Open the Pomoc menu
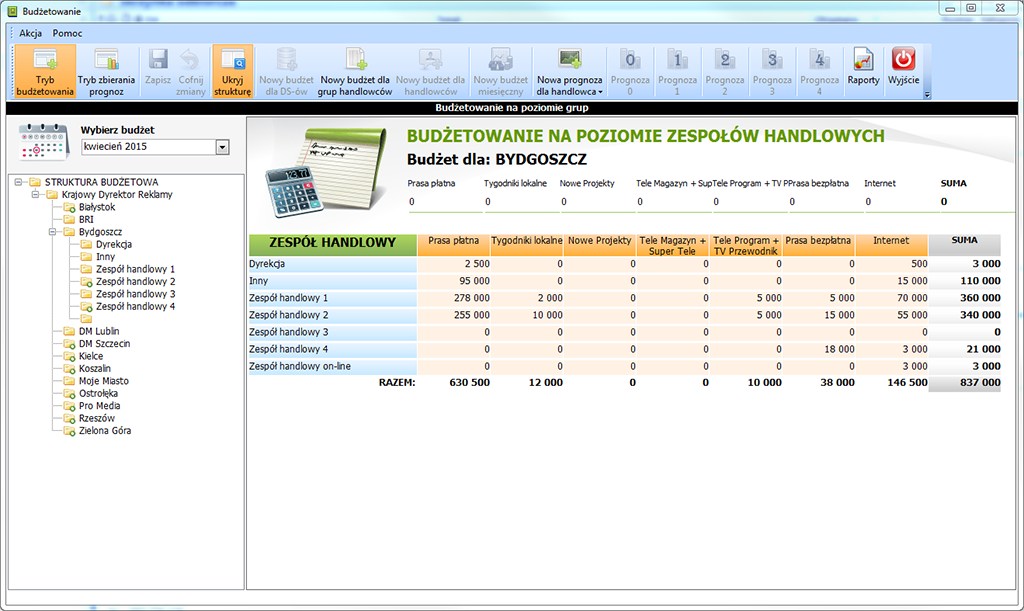Viewport: 1024px width, 611px height. click(x=67, y=33)
